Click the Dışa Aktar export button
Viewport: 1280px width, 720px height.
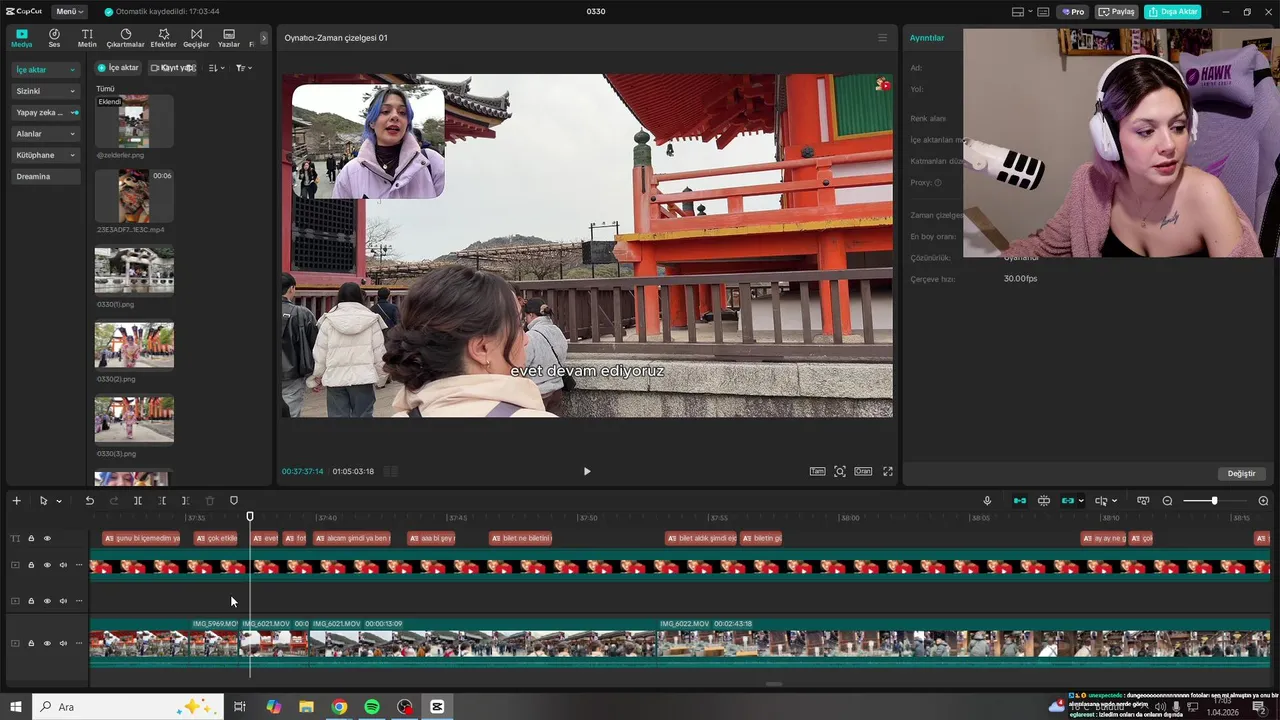1173,12
